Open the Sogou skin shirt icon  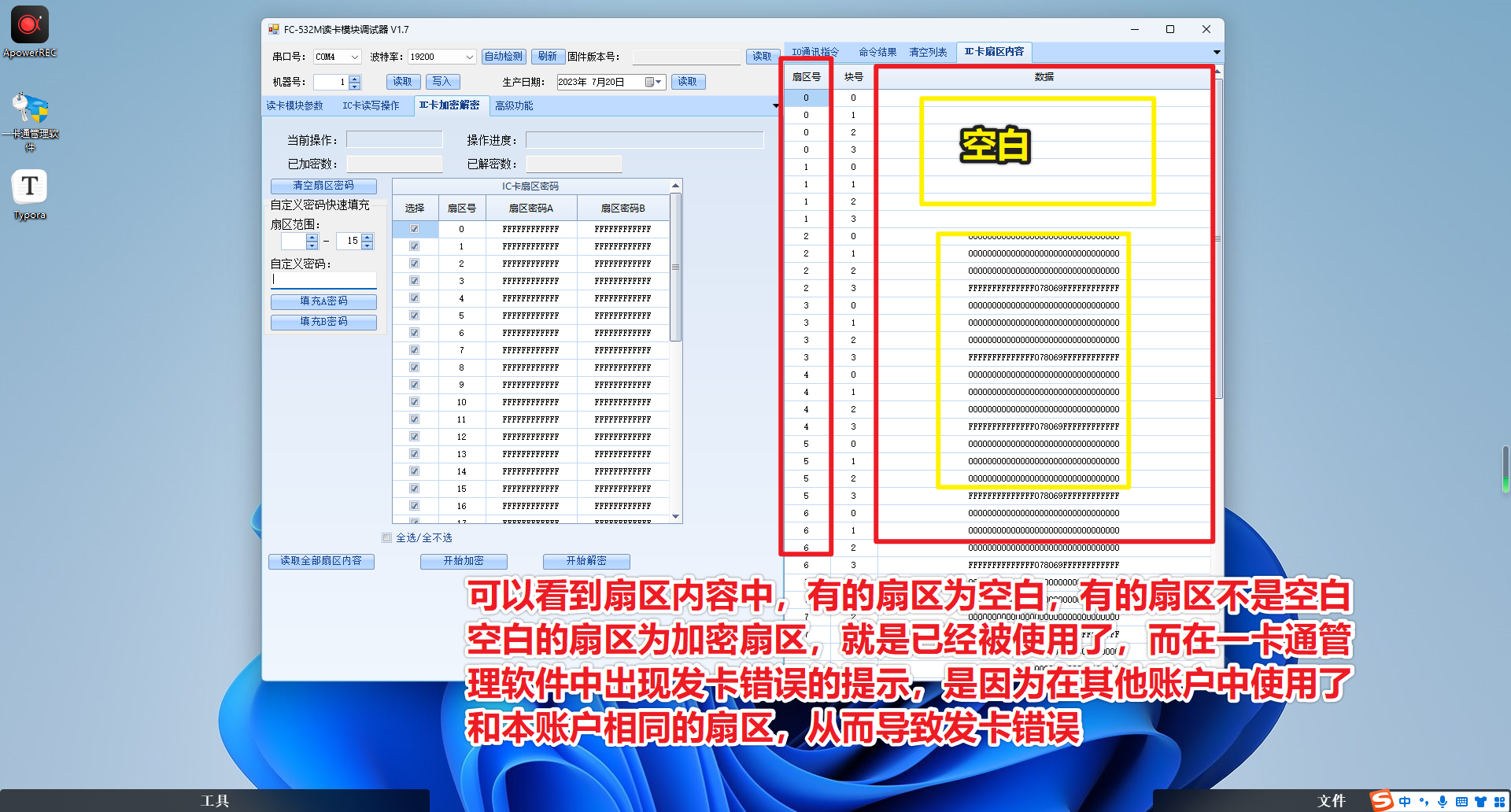point(1480,802)
